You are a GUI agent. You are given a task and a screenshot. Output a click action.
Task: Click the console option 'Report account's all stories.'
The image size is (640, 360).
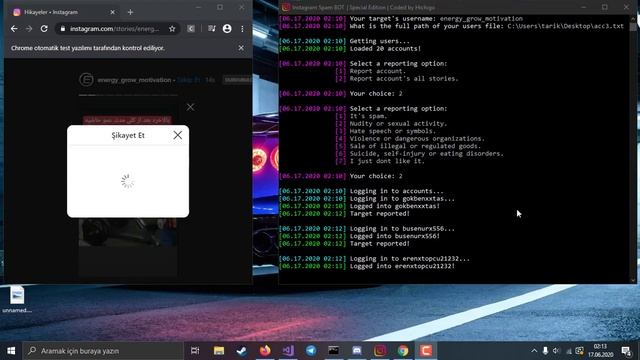(404, 78)
